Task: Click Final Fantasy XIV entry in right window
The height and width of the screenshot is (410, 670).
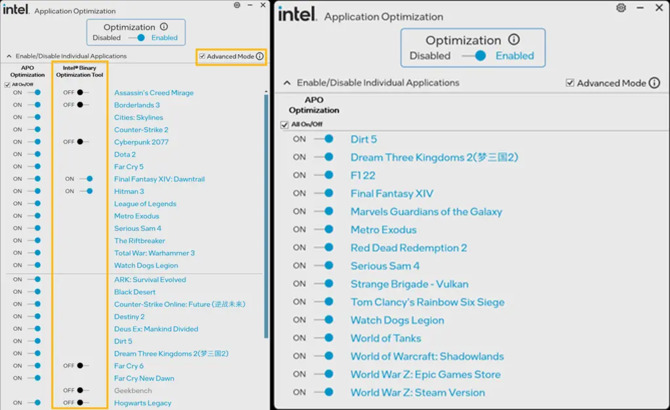Action: [392, 193]
